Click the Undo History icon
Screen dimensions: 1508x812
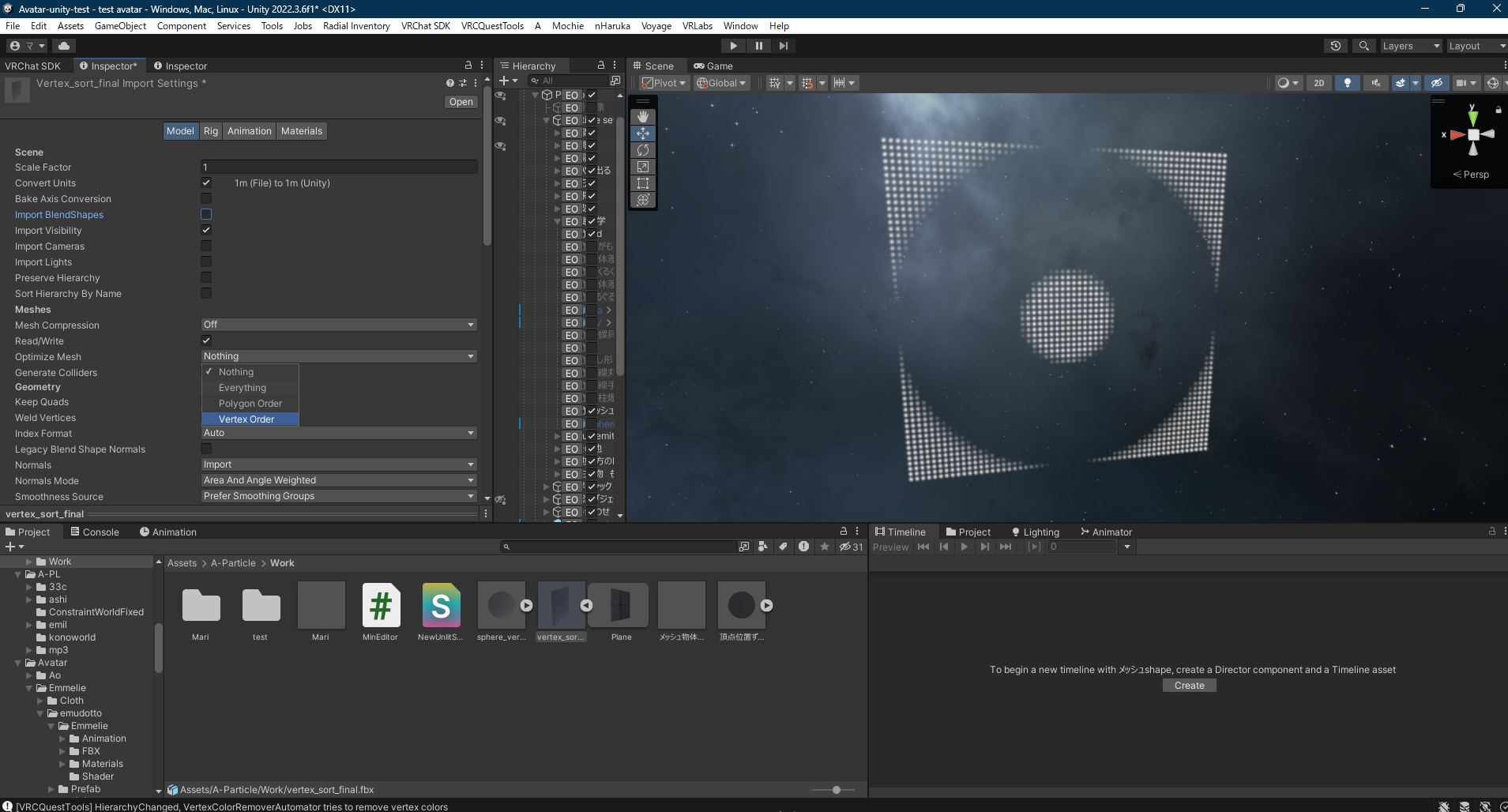(x=1336, y=46)
